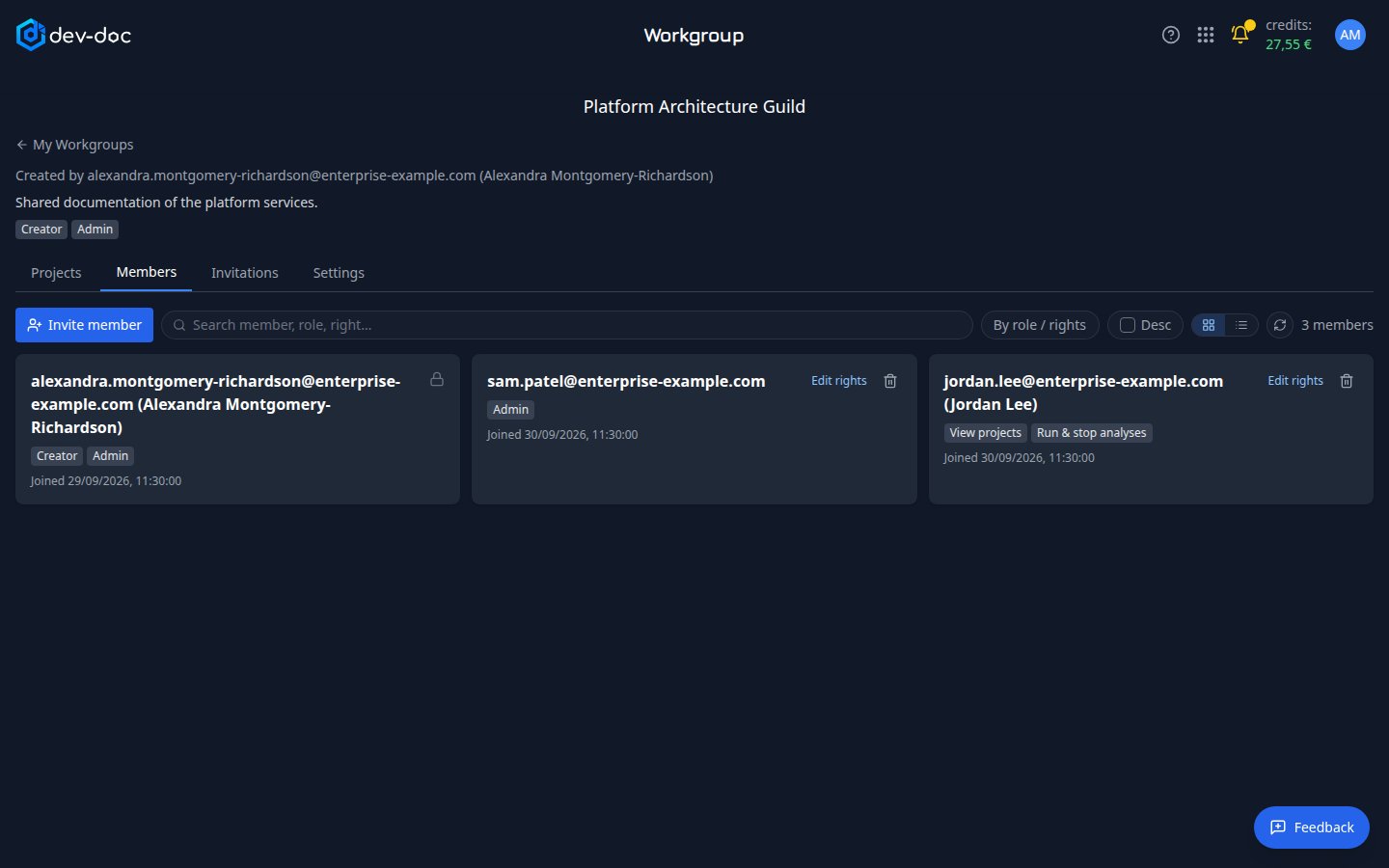Click the Platform Architecture Guild title

[694, 107]
